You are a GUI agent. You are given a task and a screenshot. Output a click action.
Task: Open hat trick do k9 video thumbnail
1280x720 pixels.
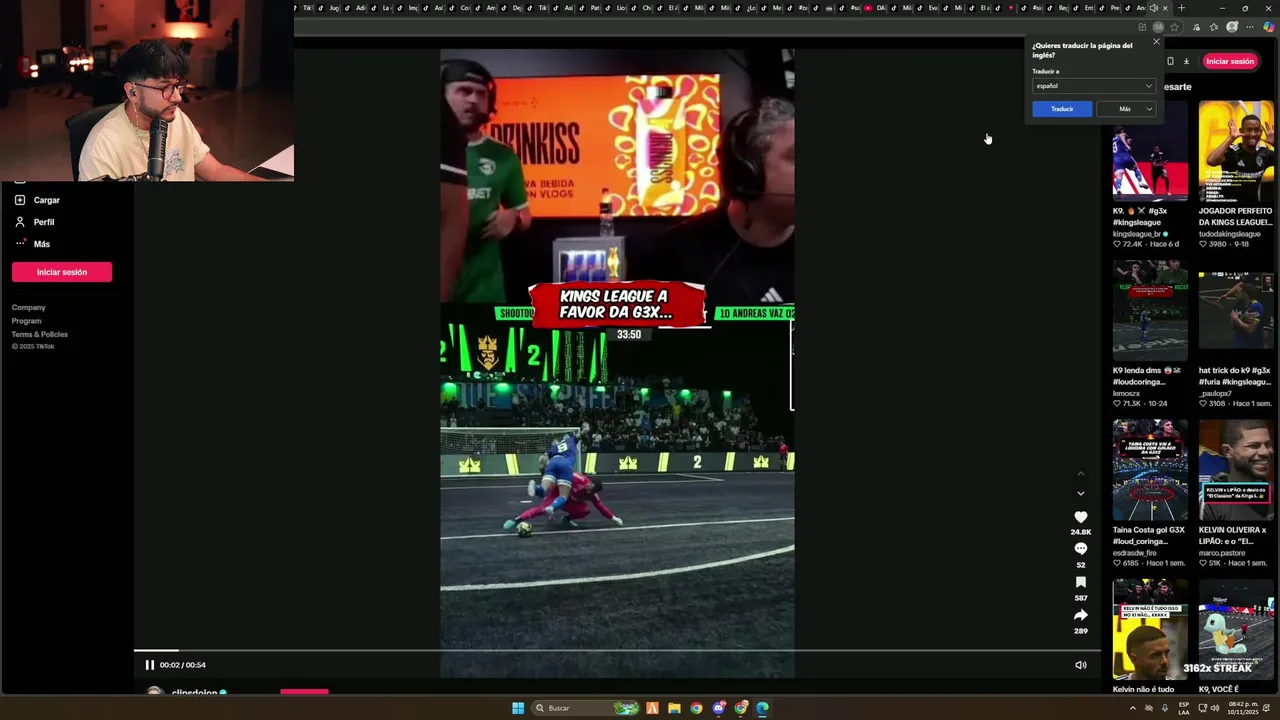(1236, 310)
